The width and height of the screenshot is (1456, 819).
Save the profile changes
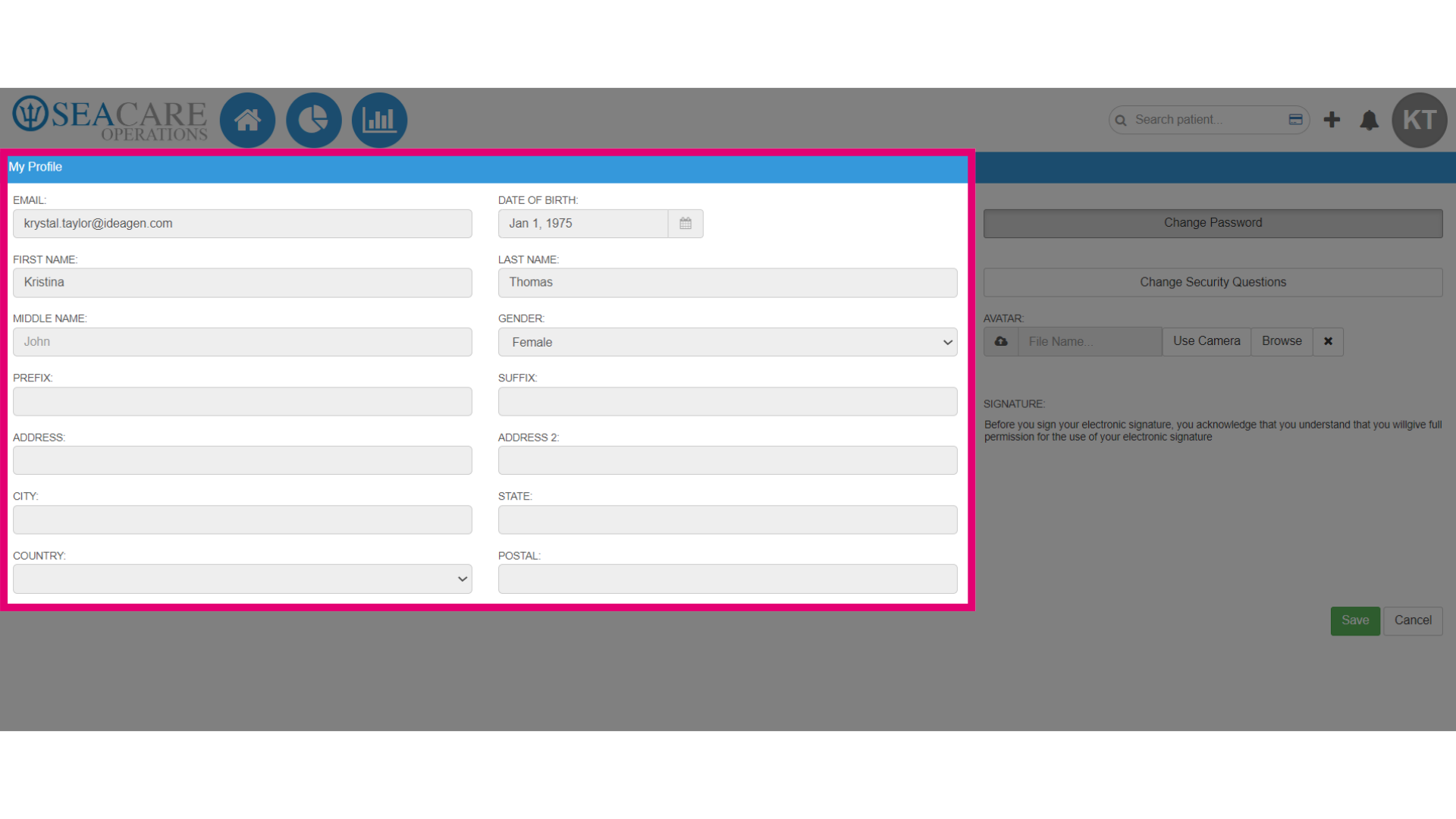[x=1355, y=620]
